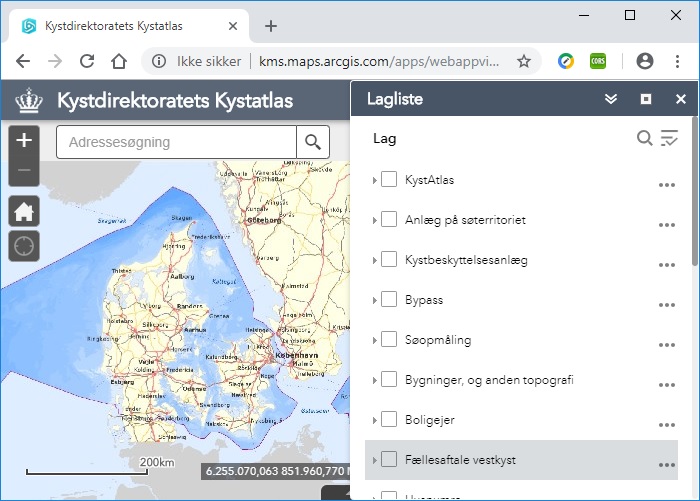Screen dimensions: 700x501
Task: Click the Boligejer layer name
Action: tap(430, 420)
